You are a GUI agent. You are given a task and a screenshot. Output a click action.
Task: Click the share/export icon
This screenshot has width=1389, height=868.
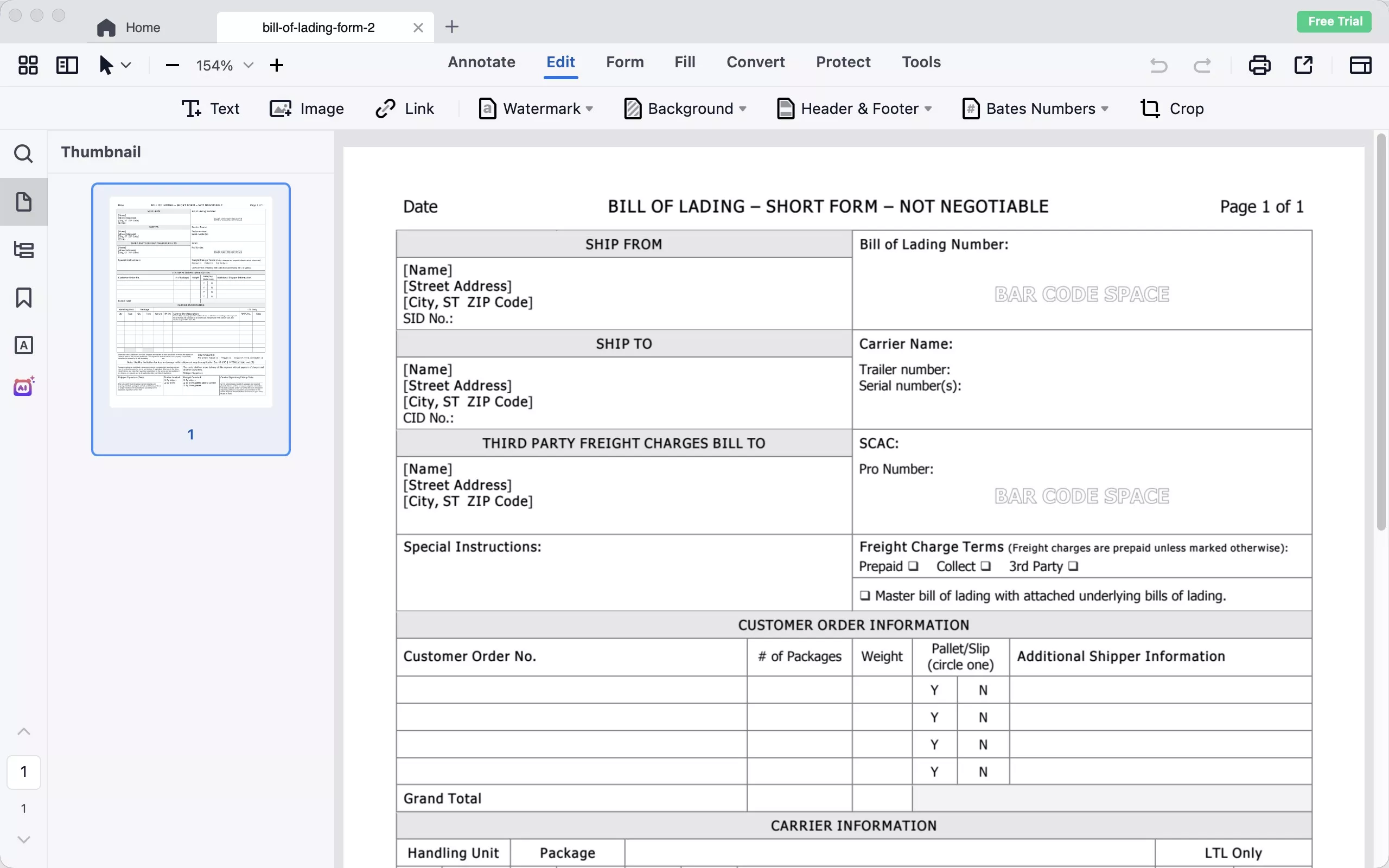(1303, 65)
